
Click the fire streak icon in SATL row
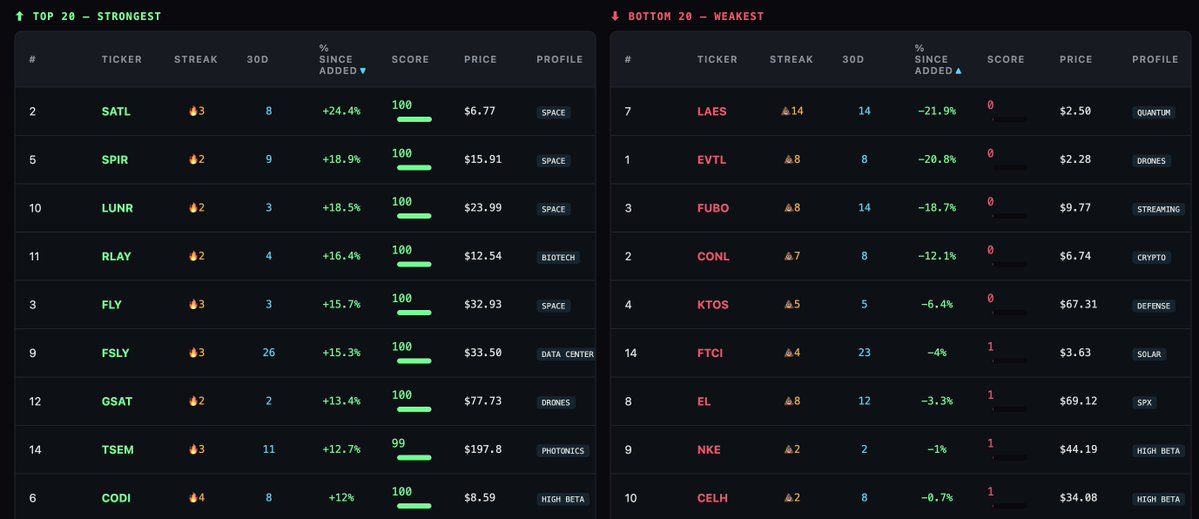(193, 111)
